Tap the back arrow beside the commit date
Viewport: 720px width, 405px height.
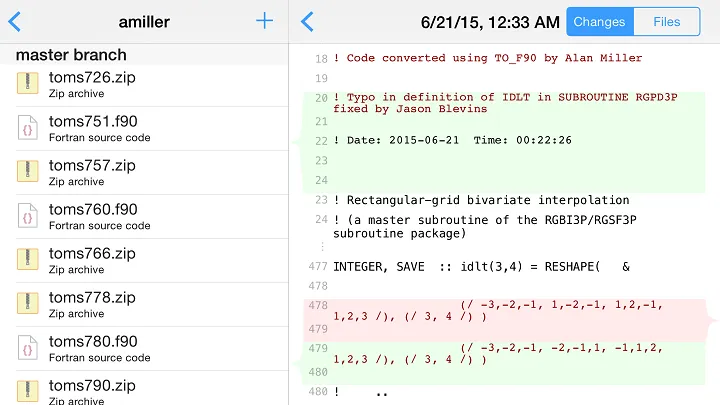pyautogui.click(x=307, y=21)
